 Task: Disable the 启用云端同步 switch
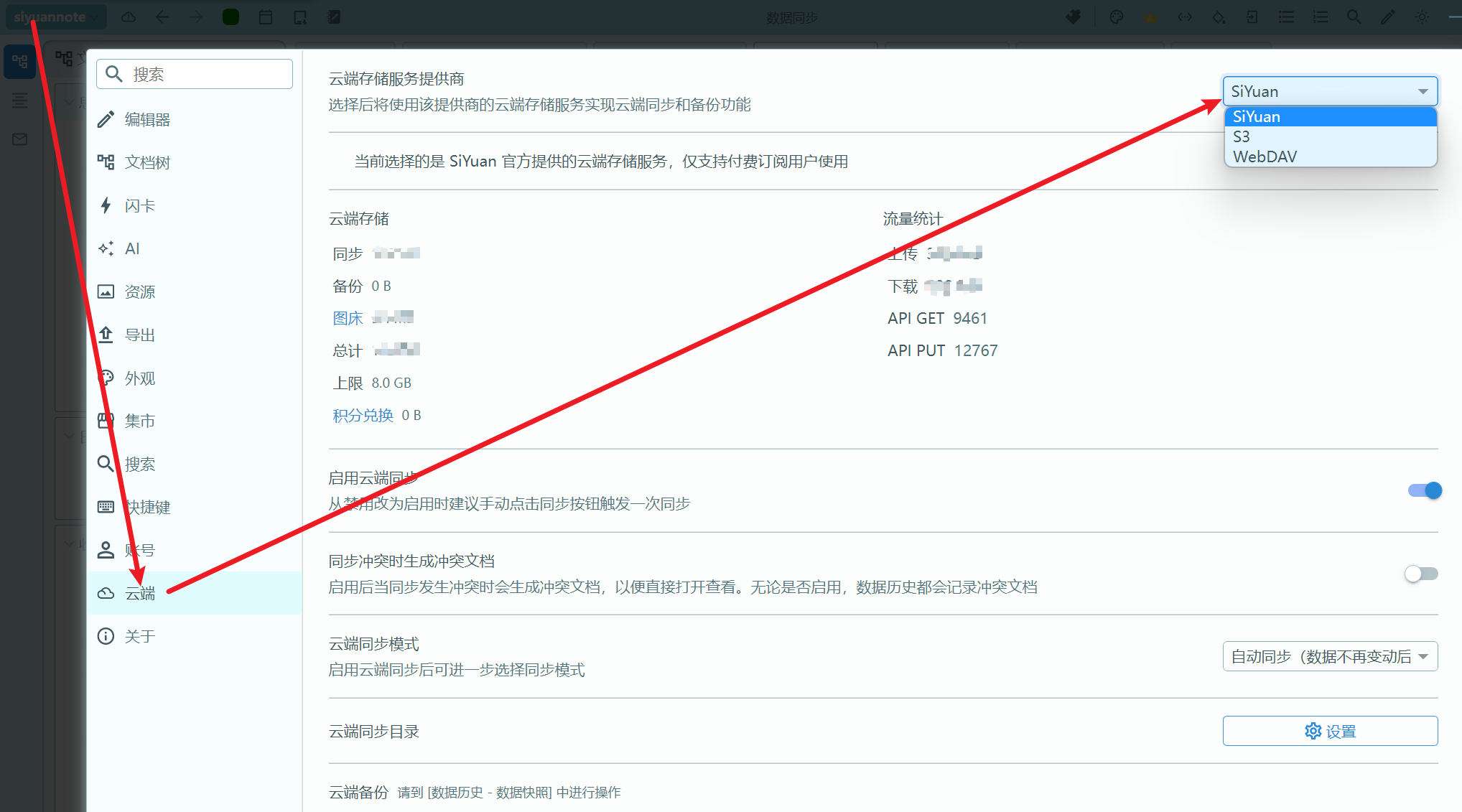1423,490
